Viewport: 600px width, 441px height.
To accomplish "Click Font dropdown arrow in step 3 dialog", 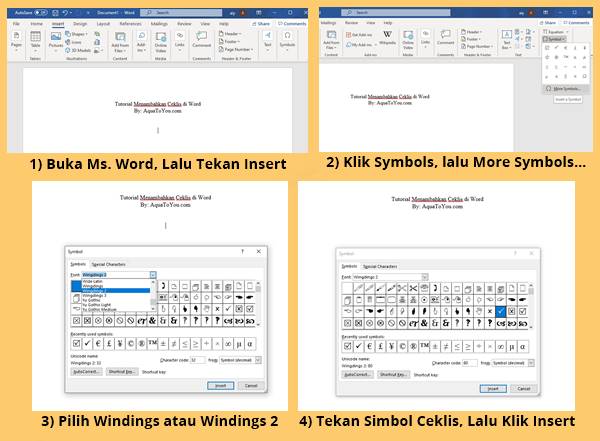I will click(x=153, y=275).
